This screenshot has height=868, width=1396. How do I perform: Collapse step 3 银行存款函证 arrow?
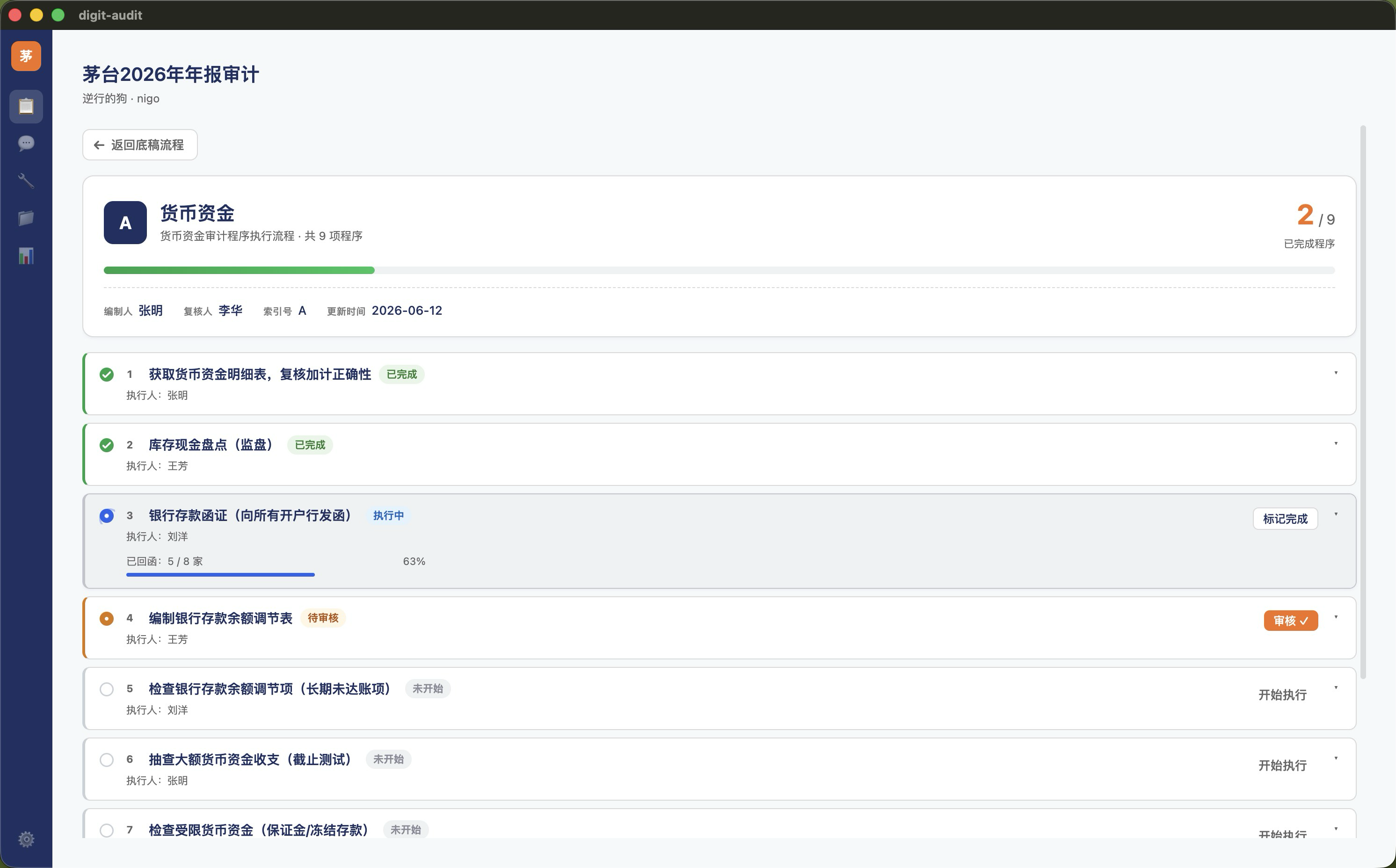click(1336, 514)
